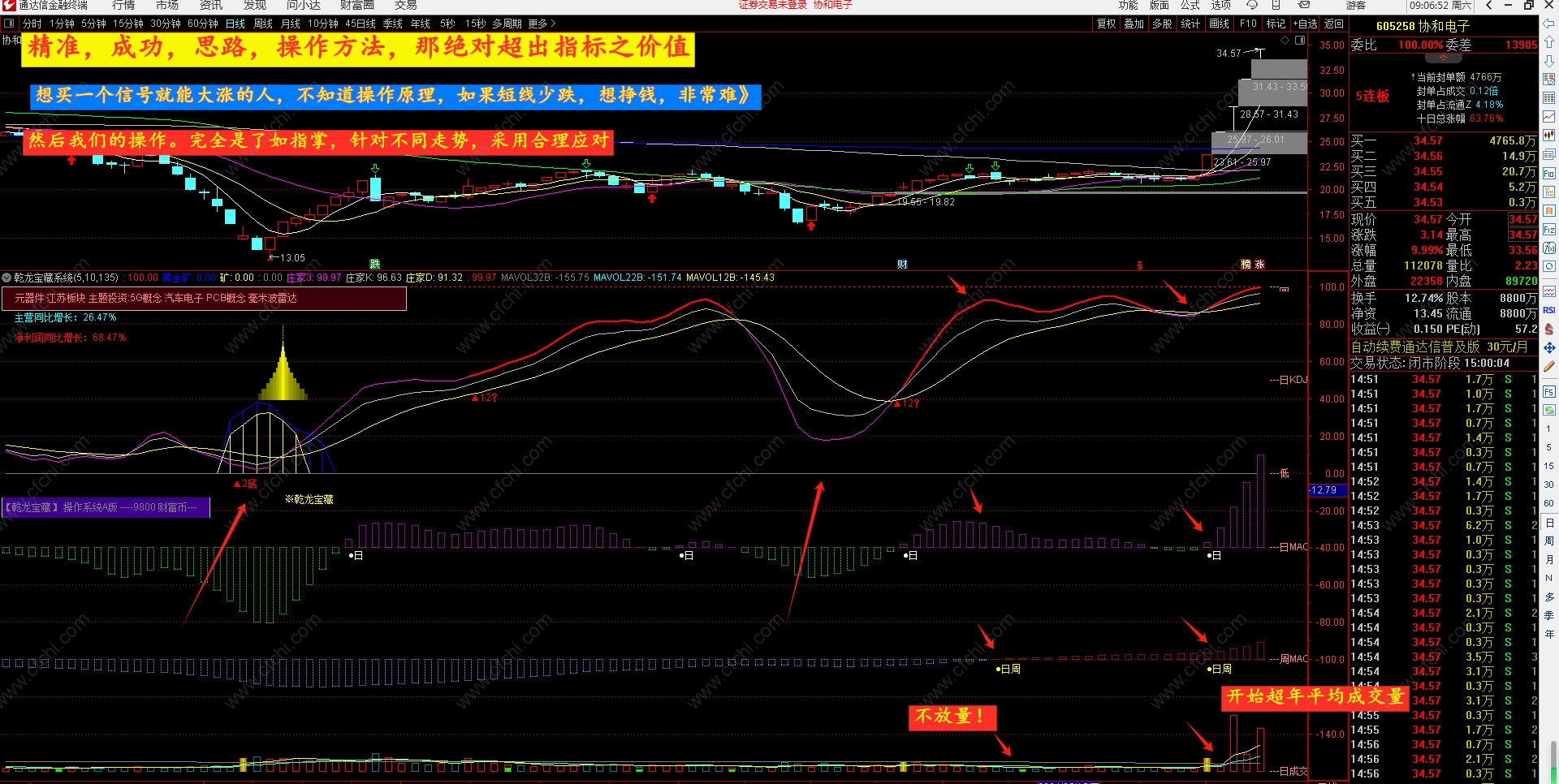Open the checklist icon in right sidebar
The width and height of the screenshot is (1559, 784).
point(1549,80)
